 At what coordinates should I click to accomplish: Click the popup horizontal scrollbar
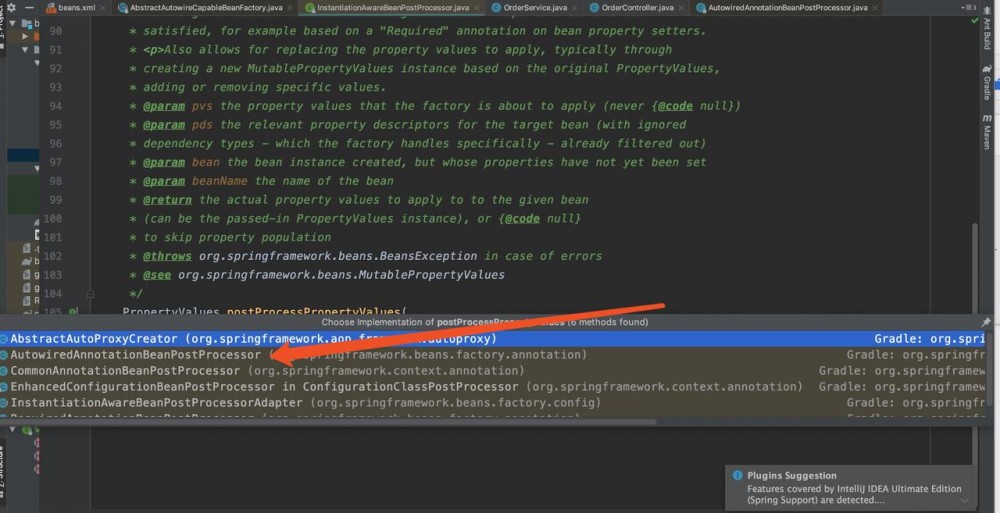328,421
